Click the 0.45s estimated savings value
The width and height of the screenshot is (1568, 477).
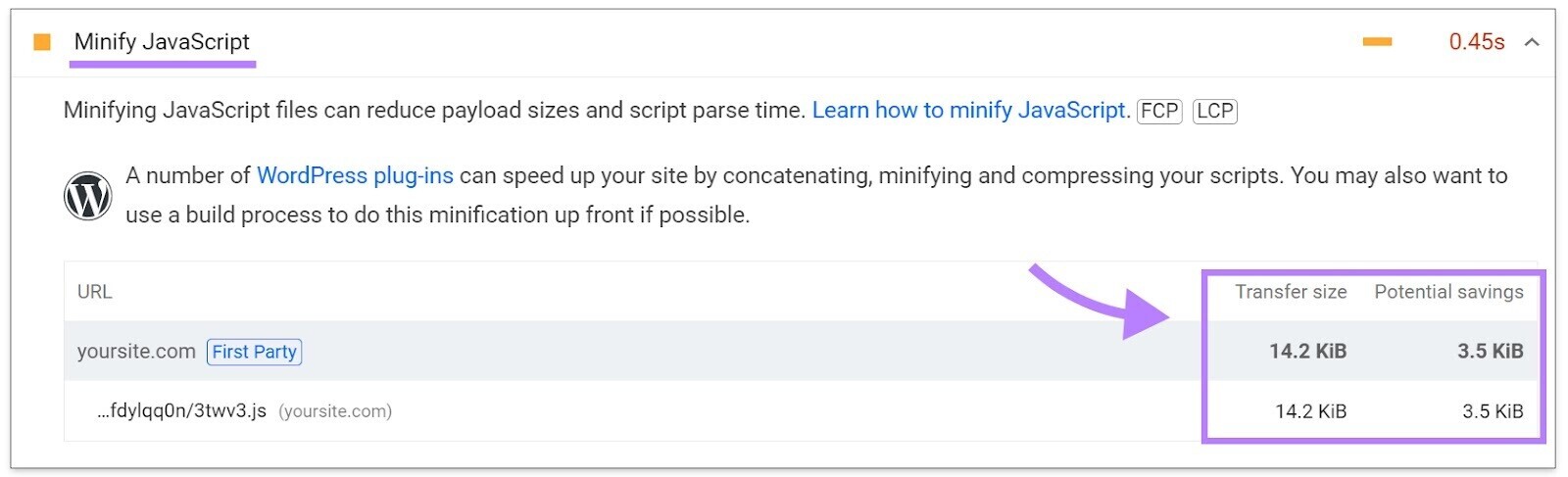coord(1476,42)
